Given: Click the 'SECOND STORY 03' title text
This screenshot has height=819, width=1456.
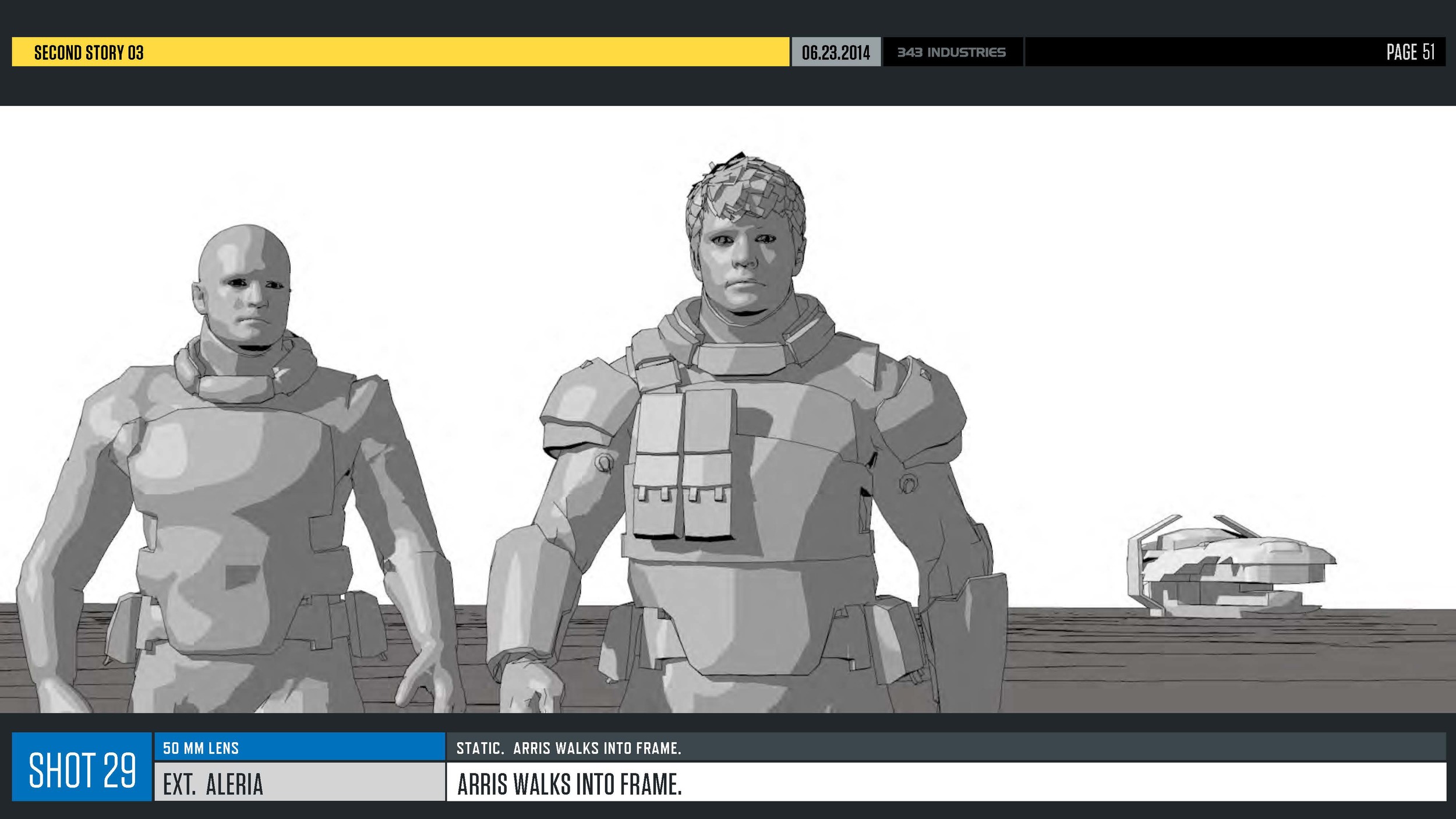Looking at the screenshot, I should coord(89,52).
